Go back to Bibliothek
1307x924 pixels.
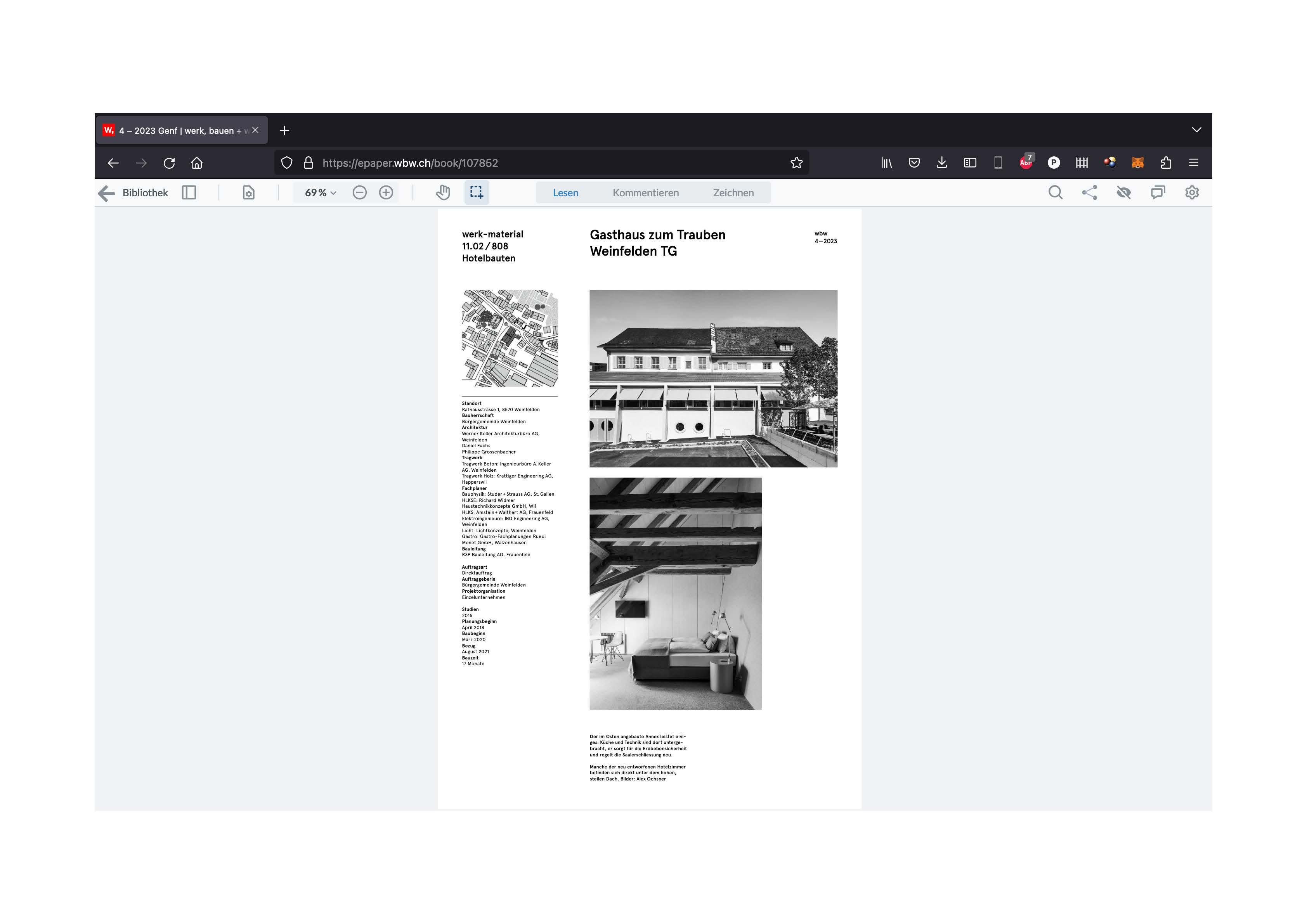point(134,193)
